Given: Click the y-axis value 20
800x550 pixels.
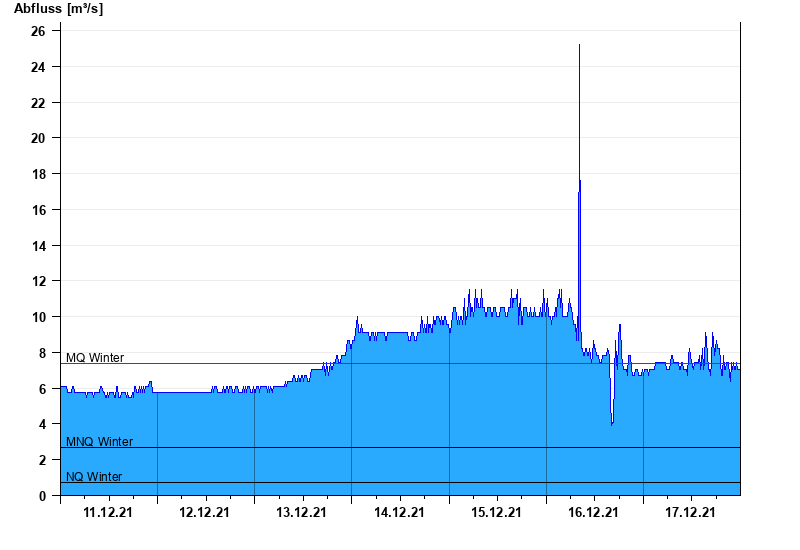Looking at the screenshot, I should (x=38, y=138).
